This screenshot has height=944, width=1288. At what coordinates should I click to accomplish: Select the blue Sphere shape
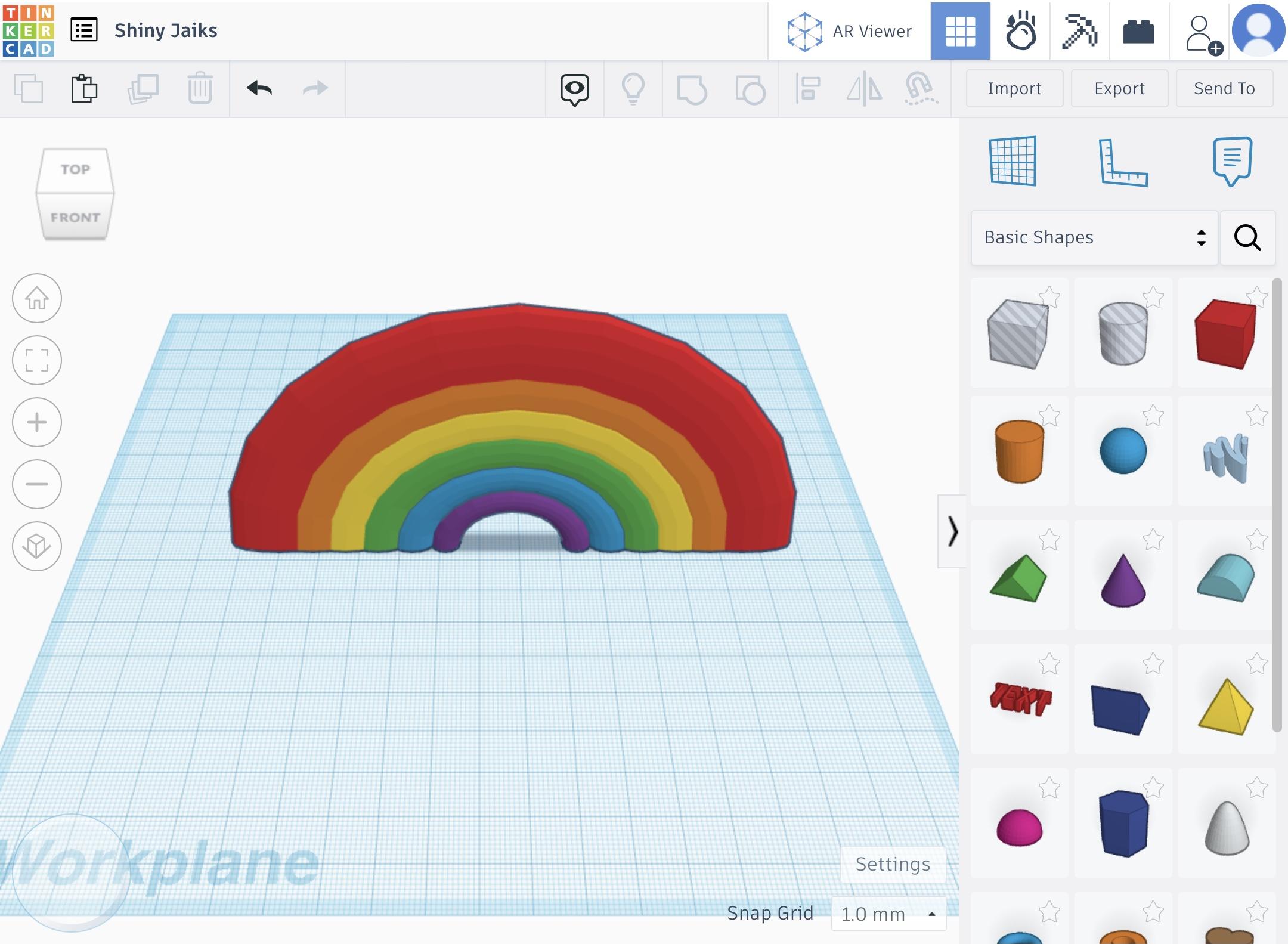[1123, 451]
